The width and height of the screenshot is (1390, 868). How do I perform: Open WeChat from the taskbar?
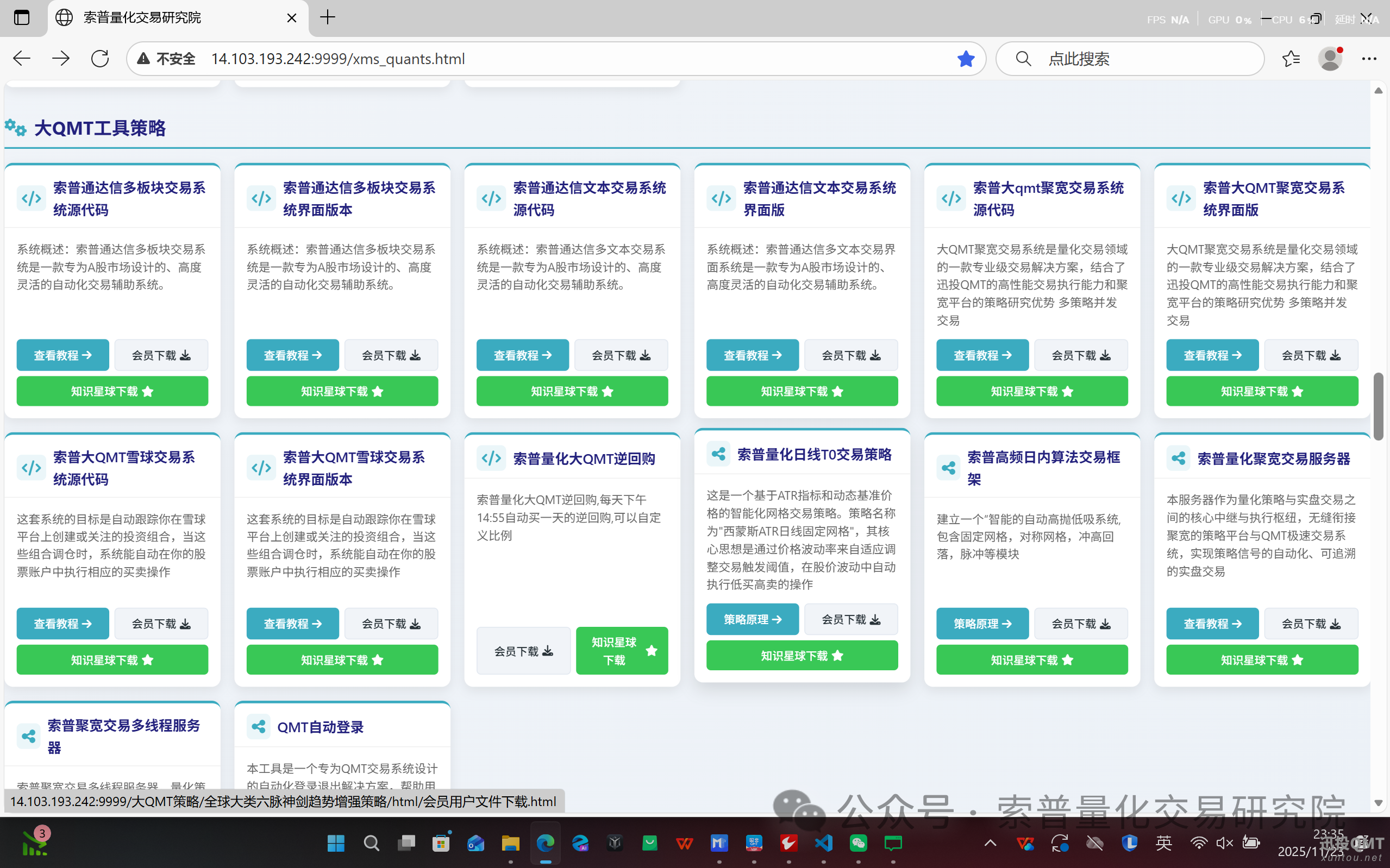[x=859, y=844]
